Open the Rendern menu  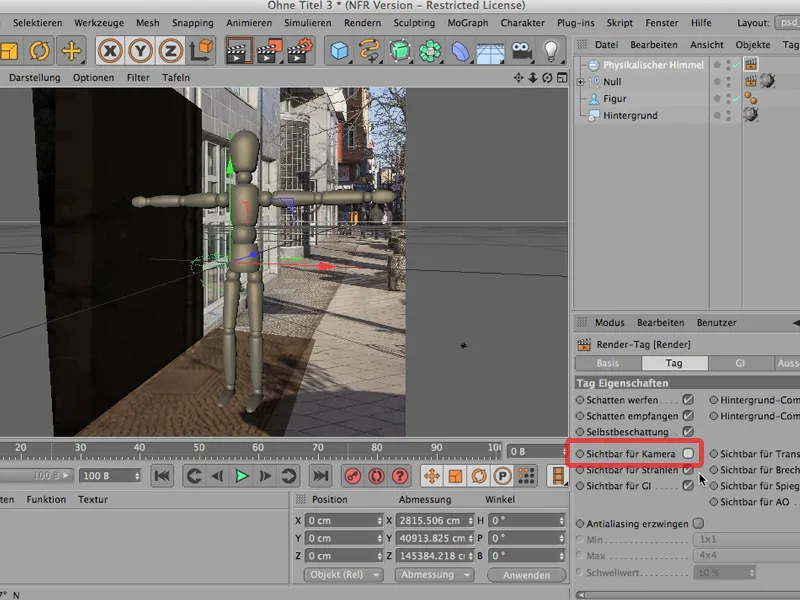coord(362,23)
